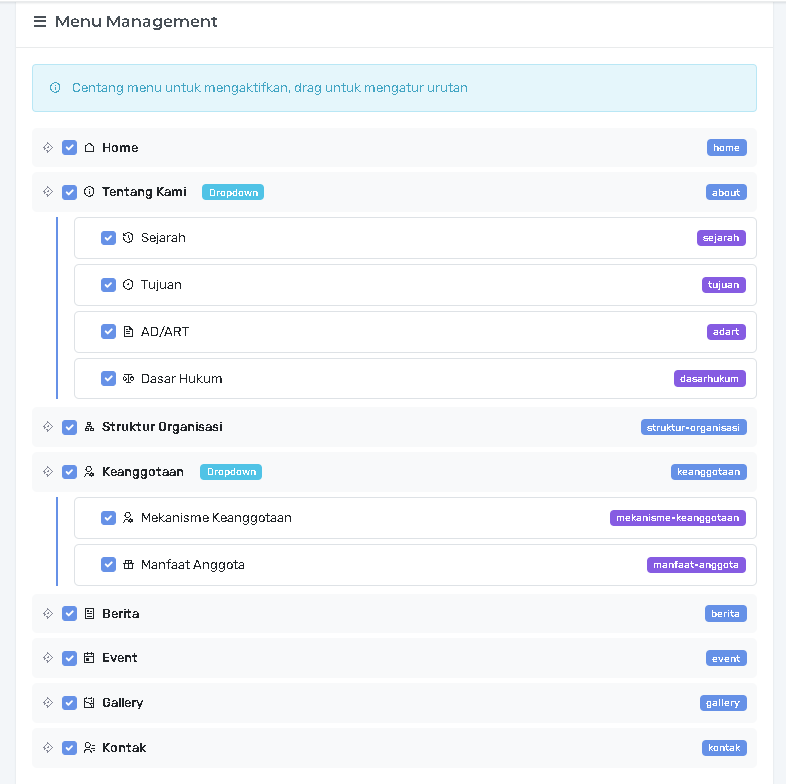Select the Mekanisme Keanggotaan submenu item

216,518
